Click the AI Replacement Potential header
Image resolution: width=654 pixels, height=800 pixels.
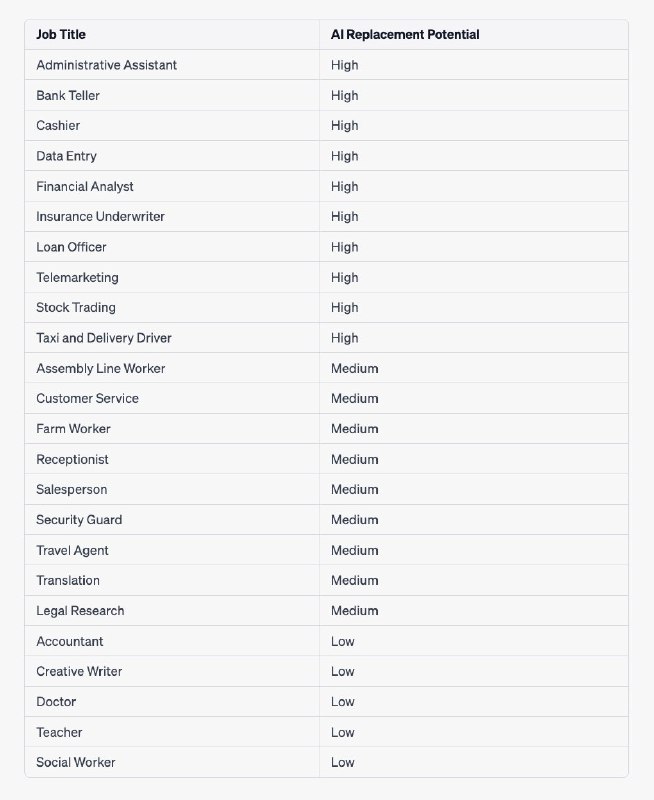click(x=405, y=35)
